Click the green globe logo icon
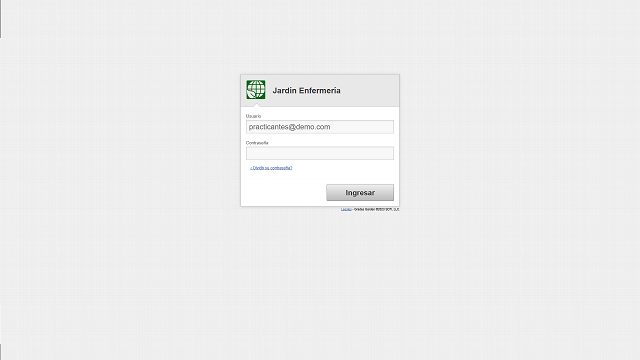The width and height of the screenshot is (640, 360). point(256,90)
